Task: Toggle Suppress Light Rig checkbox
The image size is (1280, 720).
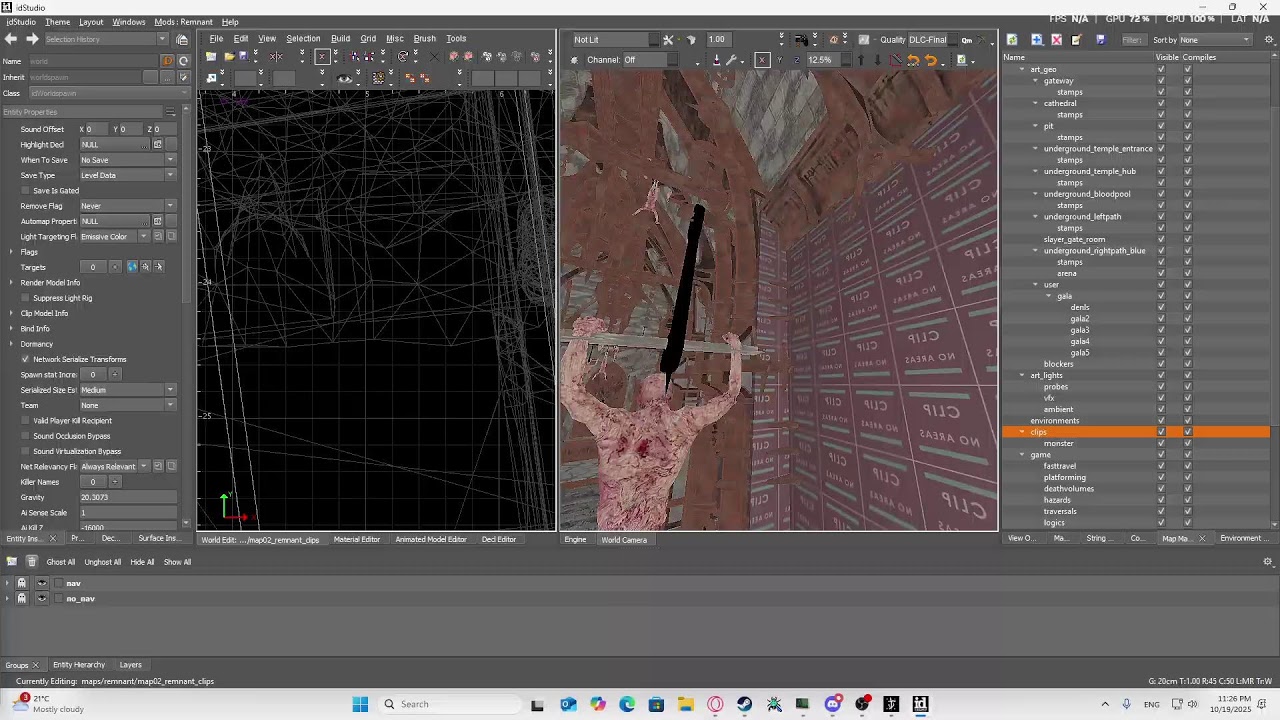Action: tap(25, 298)
